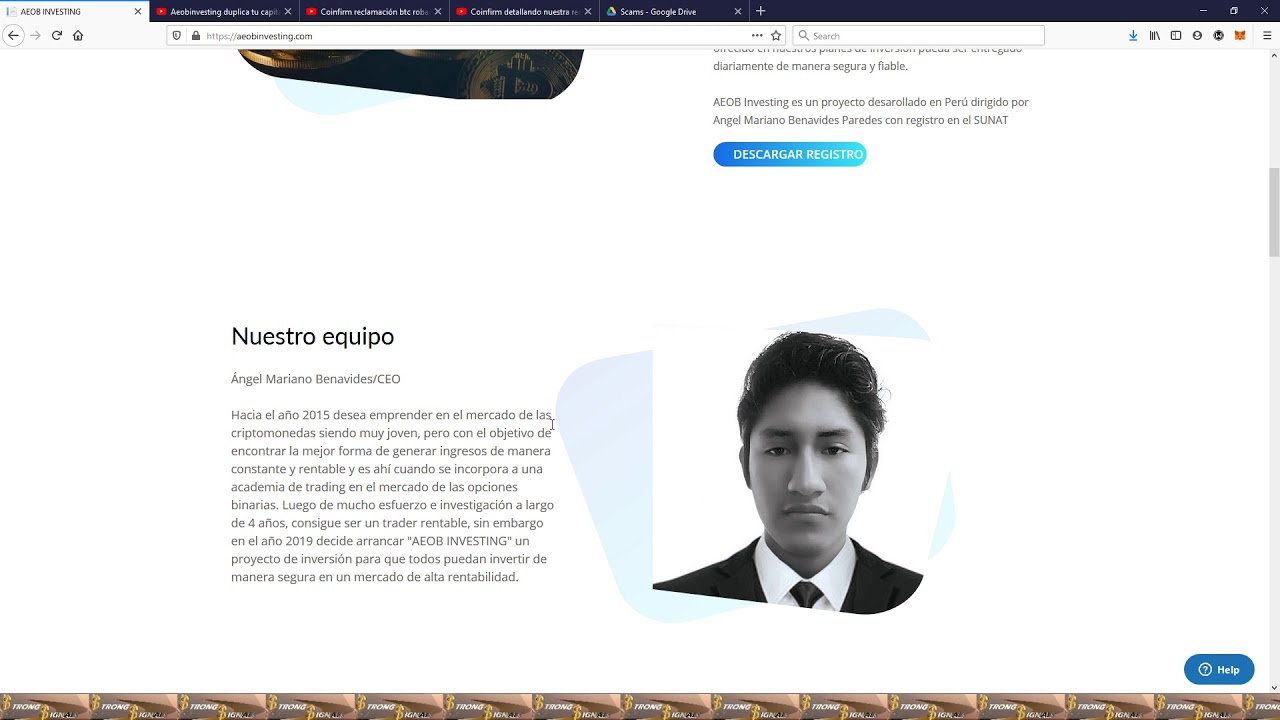The image size is (1280, 720).
Task: Open the page actions three-dot menu
Action: pos(757,35)
